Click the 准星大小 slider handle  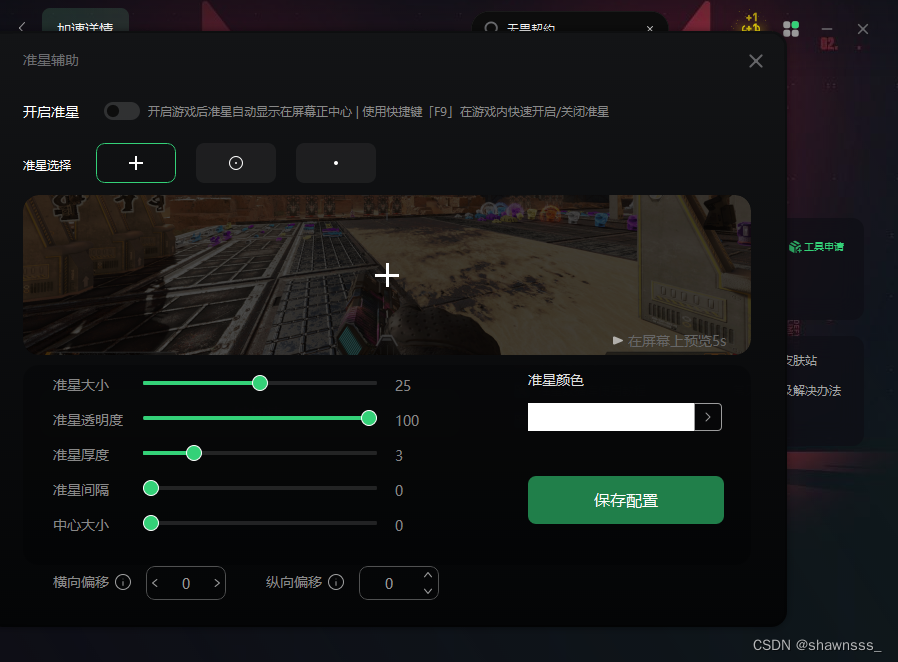260,383
